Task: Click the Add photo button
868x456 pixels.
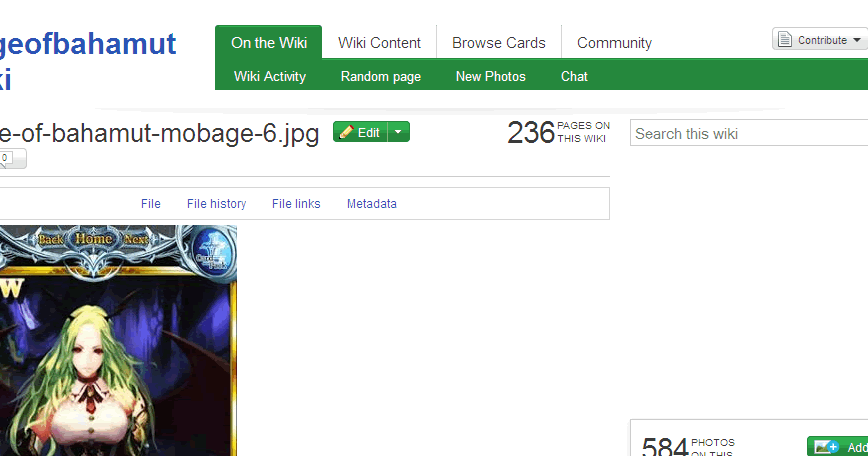Action: [x=838, y=447]
